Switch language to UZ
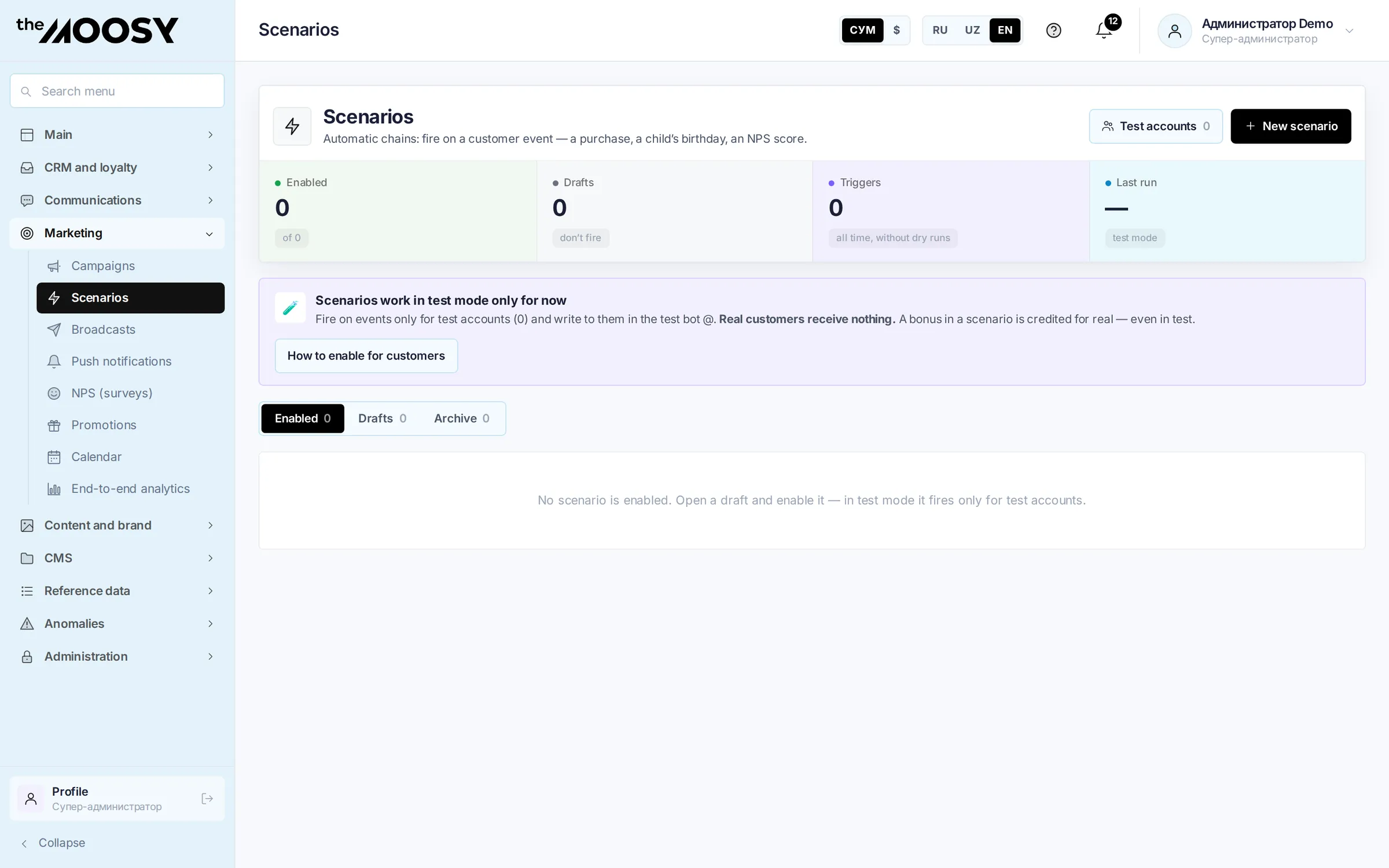 click(972, 30)
